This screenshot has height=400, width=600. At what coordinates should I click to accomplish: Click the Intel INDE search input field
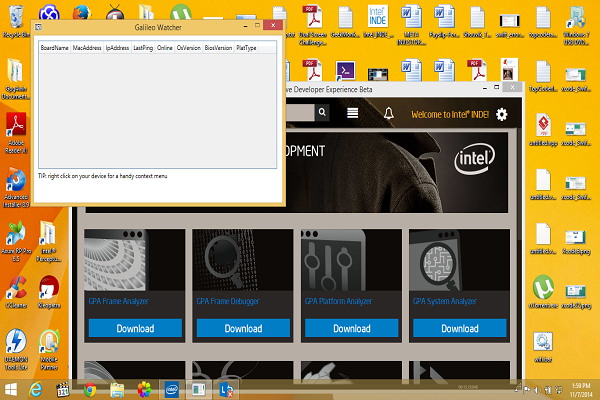(300, 112)
